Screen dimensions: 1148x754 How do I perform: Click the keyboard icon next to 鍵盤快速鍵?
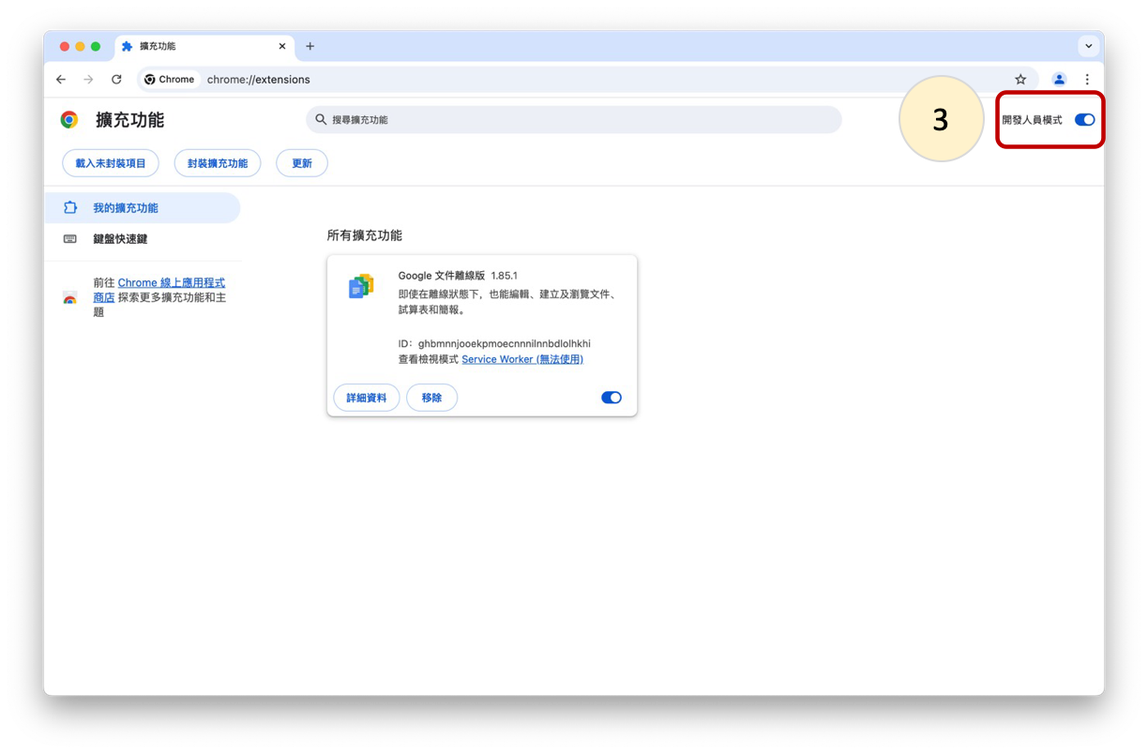pyautogui.click(x=70, y=239)
